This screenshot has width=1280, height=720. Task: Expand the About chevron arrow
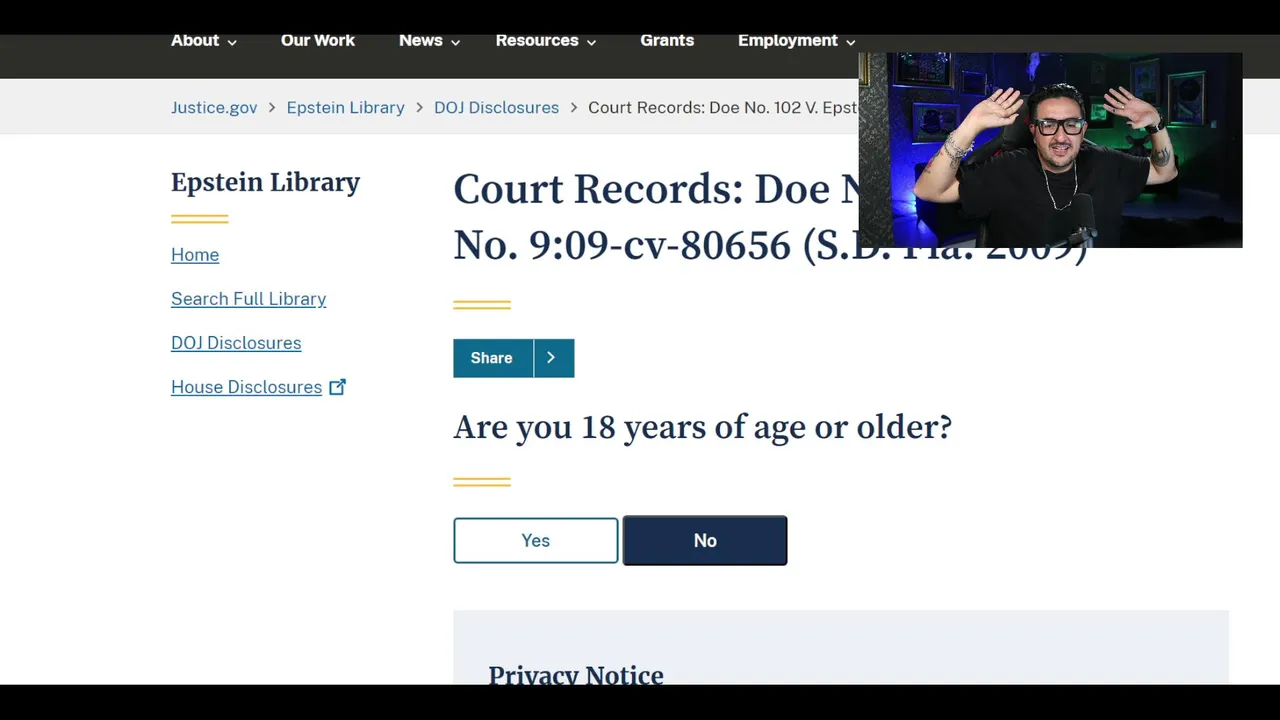point(232,42)
